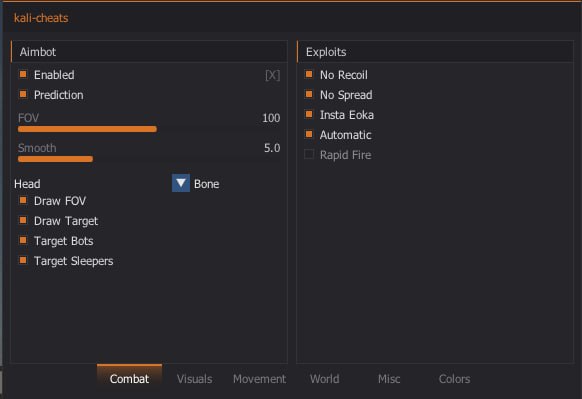Switch to the Colors tab
The width and height of the screenshot is (582, 399).
click(454, 379)
